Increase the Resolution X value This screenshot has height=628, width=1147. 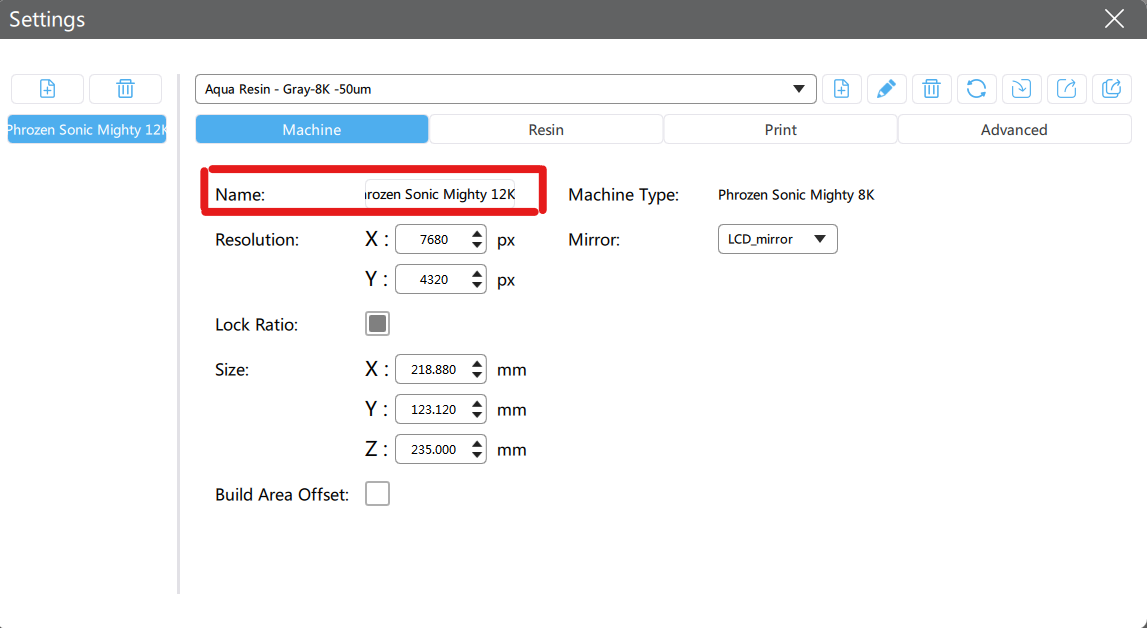[x=477, y=234]
